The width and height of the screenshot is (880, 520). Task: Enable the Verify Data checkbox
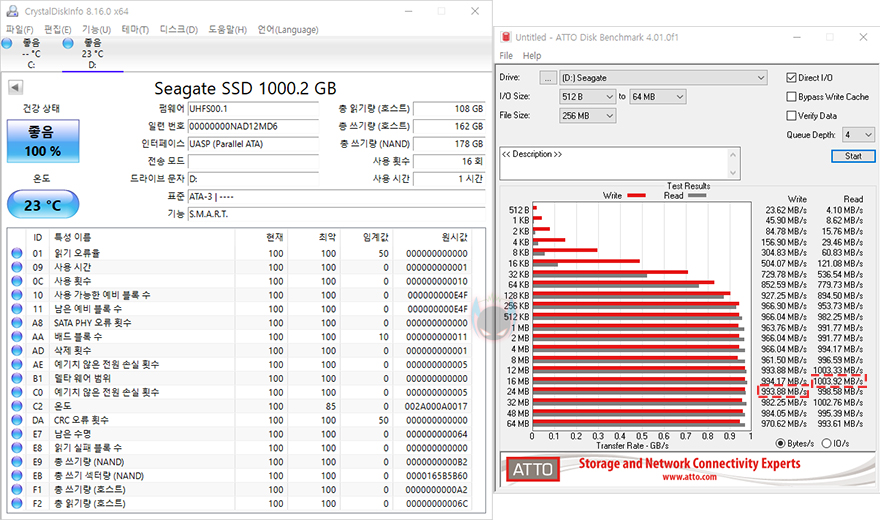pos(791,116)
